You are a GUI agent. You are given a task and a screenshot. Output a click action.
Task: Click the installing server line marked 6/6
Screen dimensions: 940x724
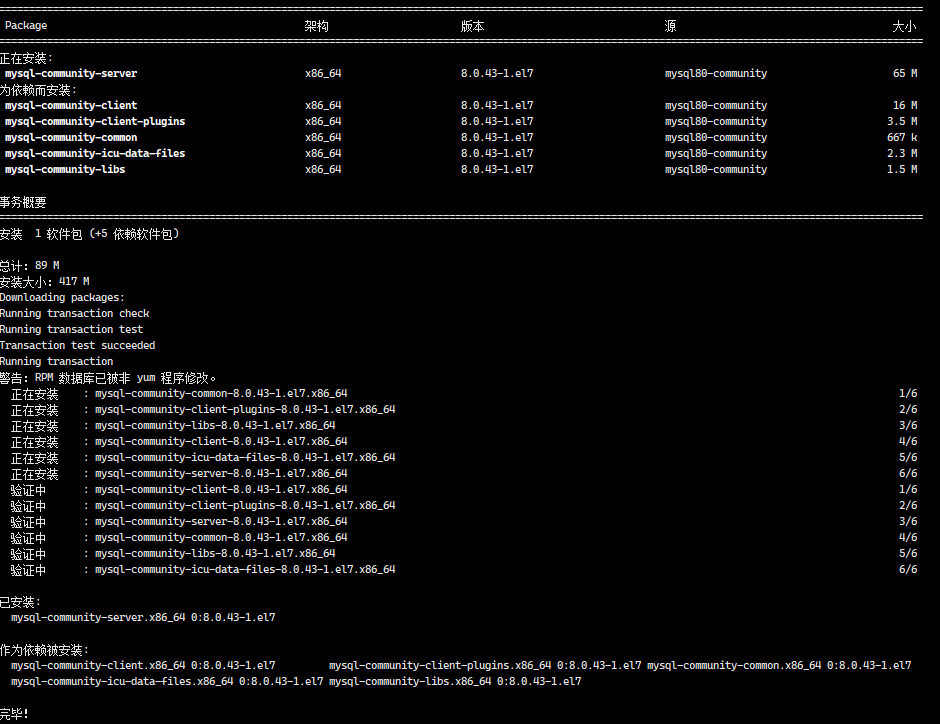click(464, 473)
